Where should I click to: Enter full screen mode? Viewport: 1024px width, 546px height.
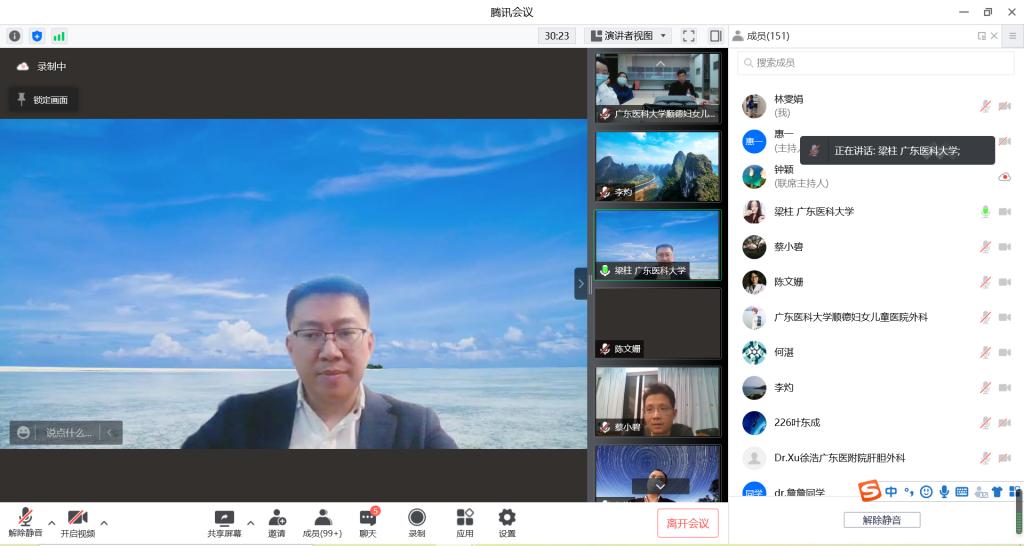[689, 36]
